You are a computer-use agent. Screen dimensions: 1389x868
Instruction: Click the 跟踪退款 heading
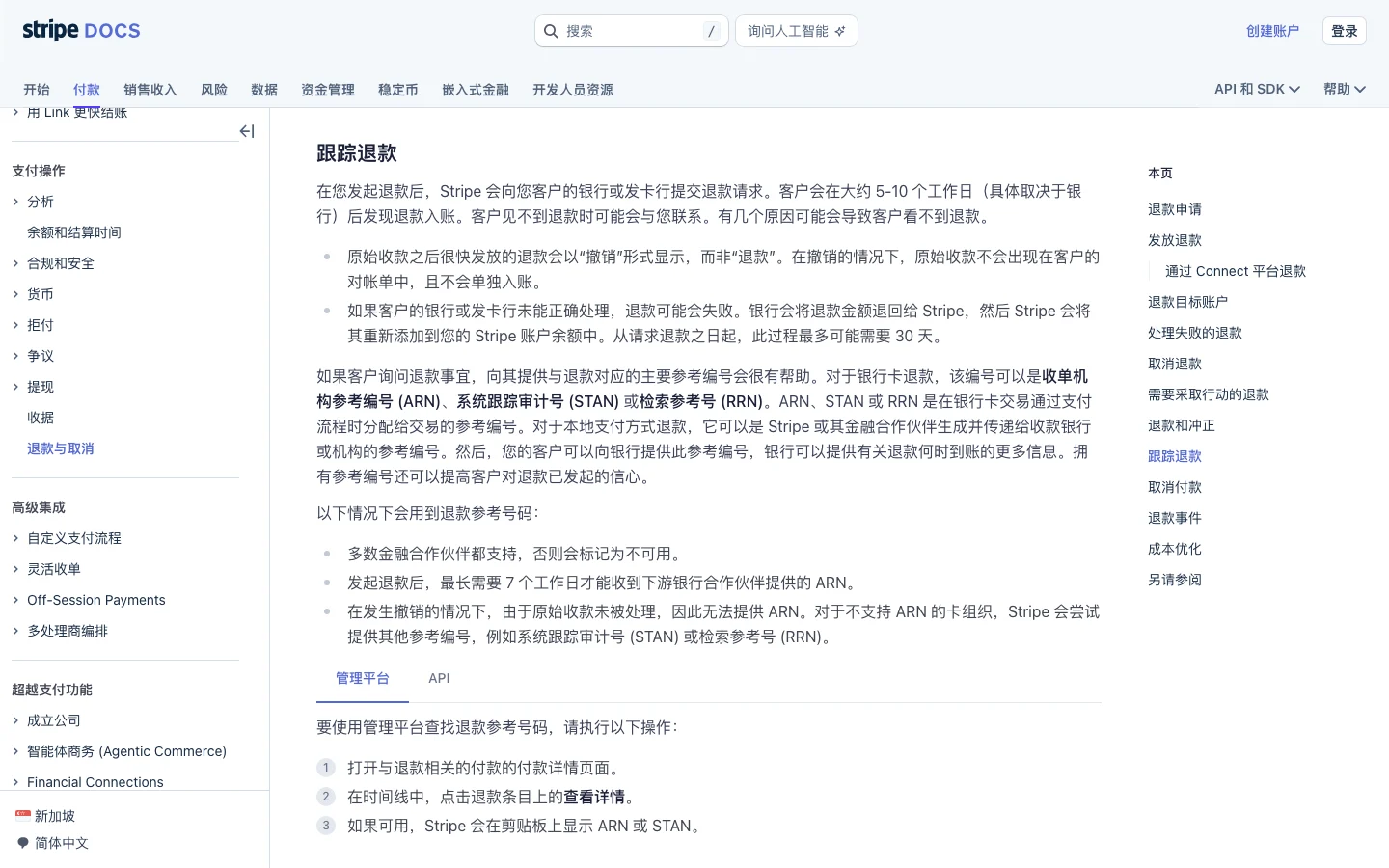pos(357,153)
